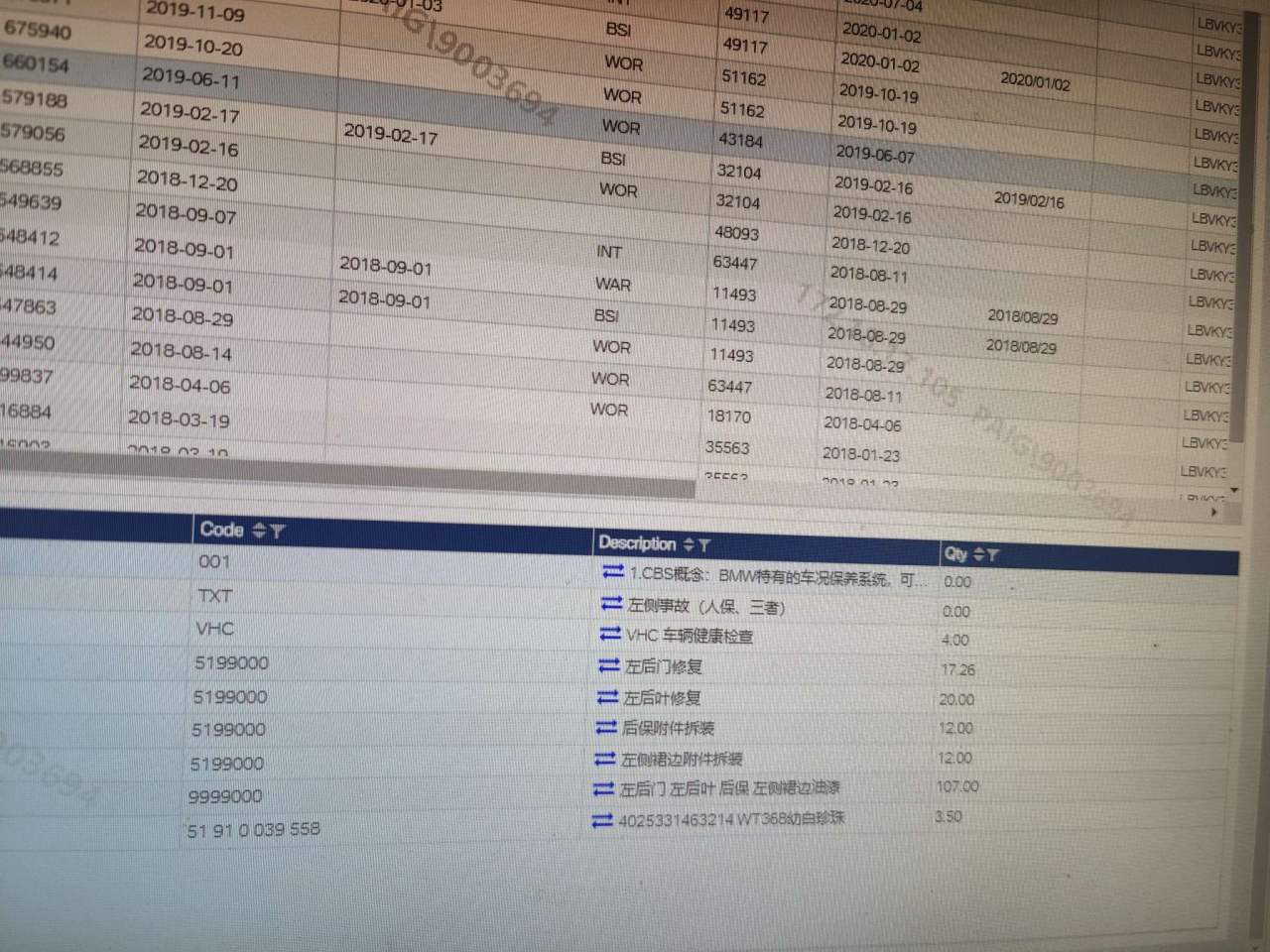This screenshot has height=952, width=1270.
Task: Open the filter funnel on the Code column
Action: (x=277, y=532)
